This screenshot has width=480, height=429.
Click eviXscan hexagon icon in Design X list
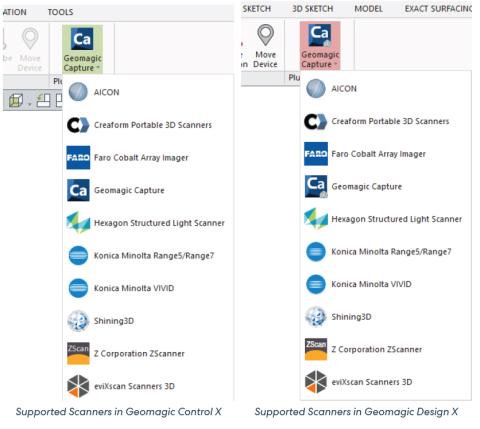point(316,382)
